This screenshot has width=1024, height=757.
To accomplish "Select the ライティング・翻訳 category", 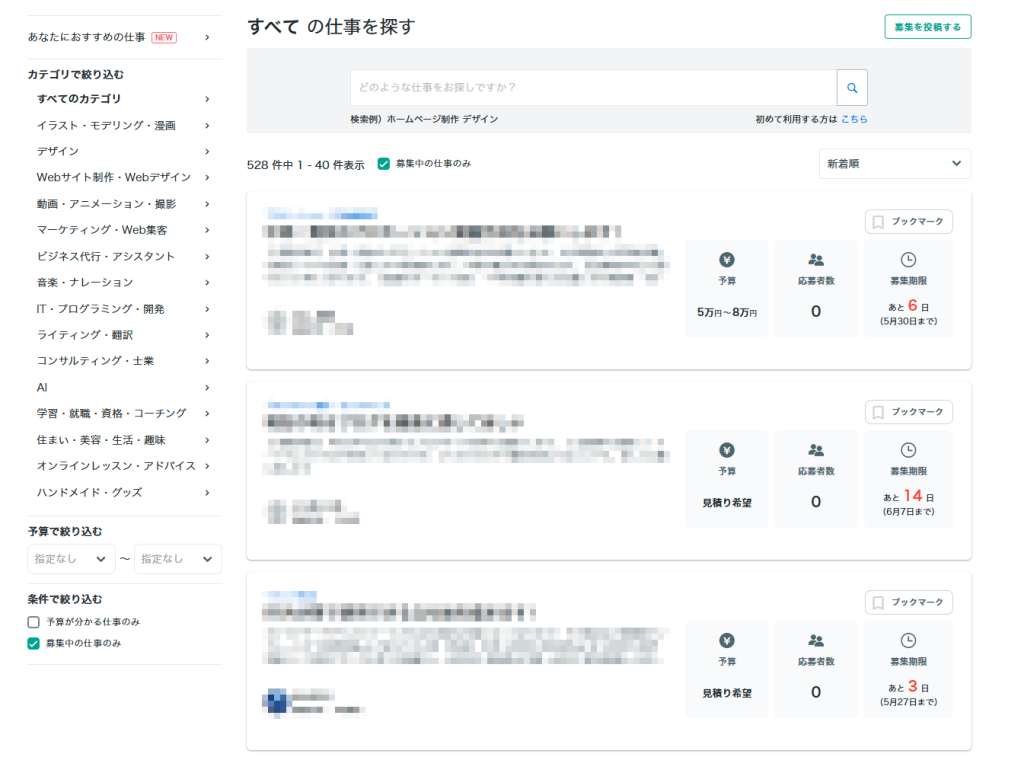I will [x=85, y=335].
